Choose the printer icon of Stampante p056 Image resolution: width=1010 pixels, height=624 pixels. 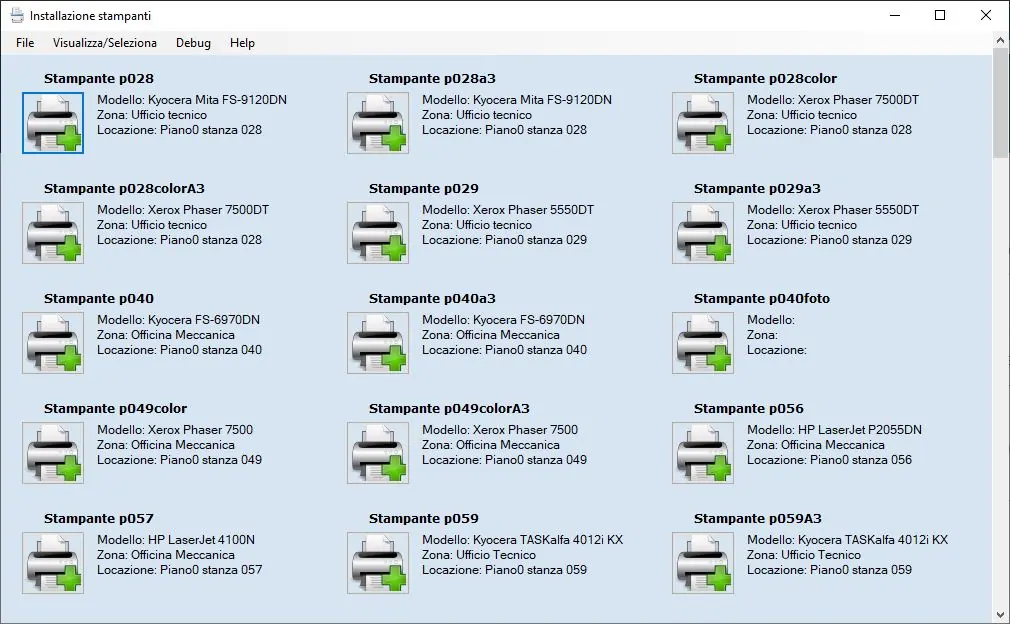coord(703,453)
